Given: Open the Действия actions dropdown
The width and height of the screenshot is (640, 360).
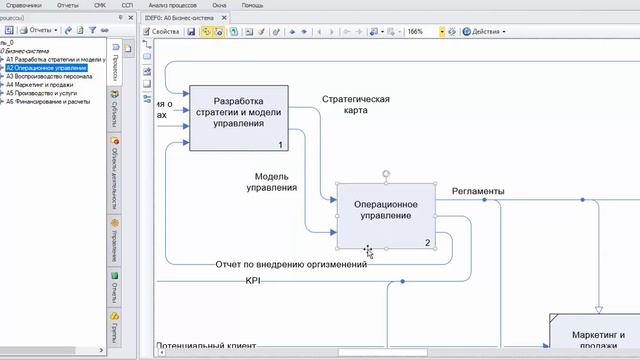Looking at the screenshot, I should pos(484,31).
